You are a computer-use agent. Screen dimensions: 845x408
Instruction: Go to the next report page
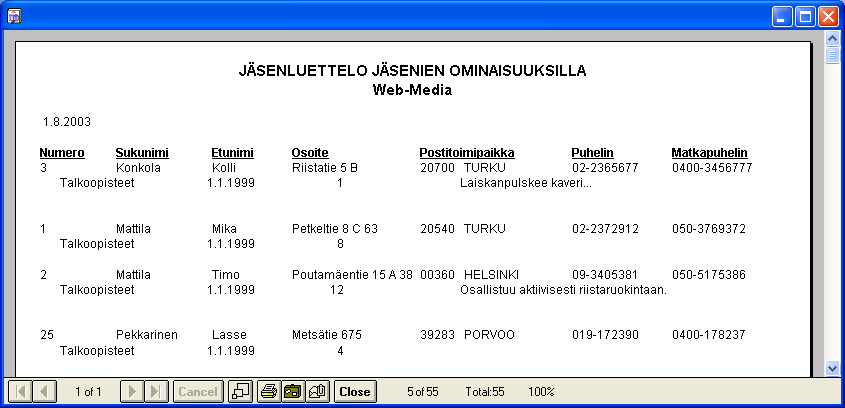point(132,392)
